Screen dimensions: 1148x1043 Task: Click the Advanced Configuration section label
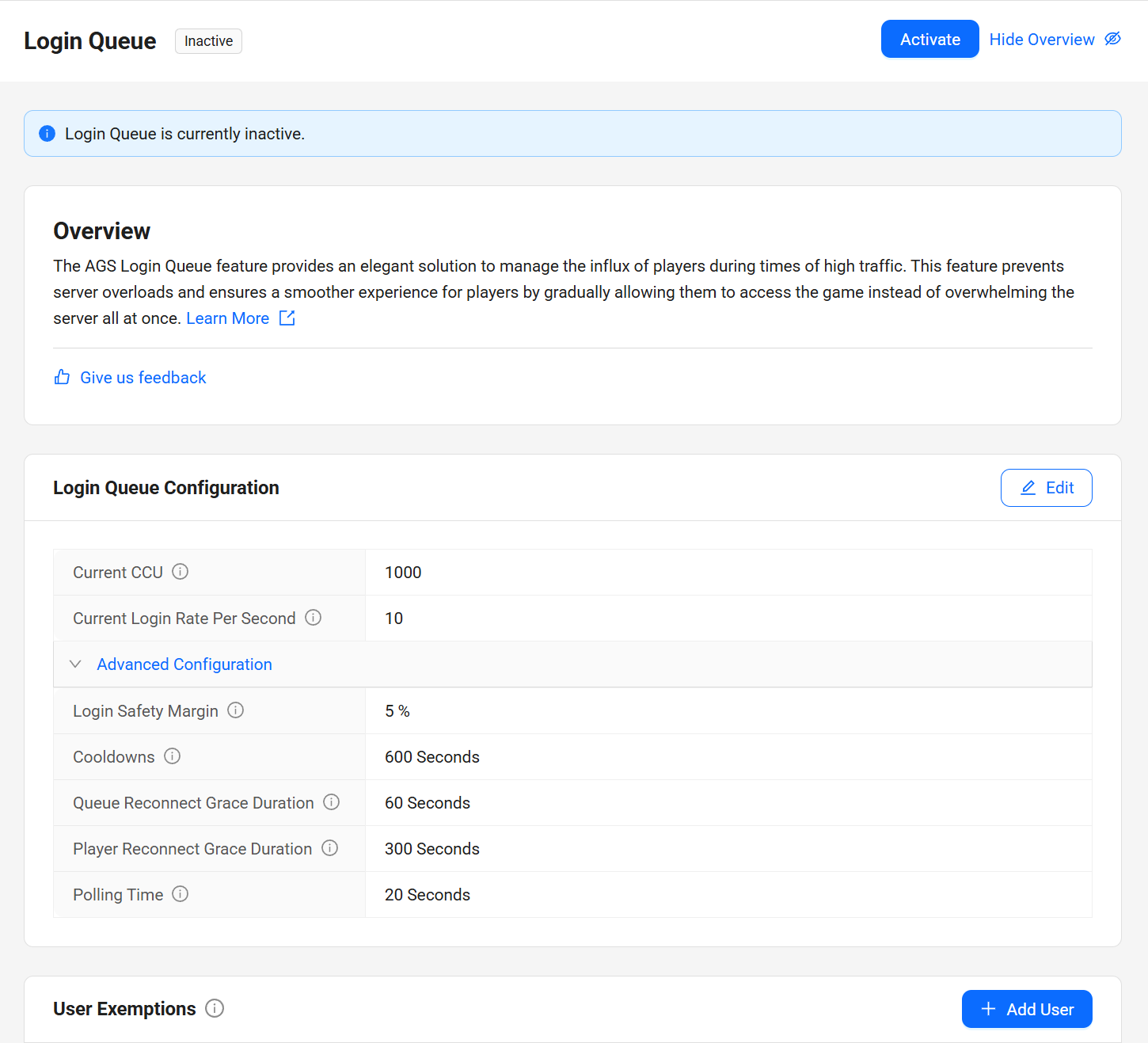tap(184, 664)
